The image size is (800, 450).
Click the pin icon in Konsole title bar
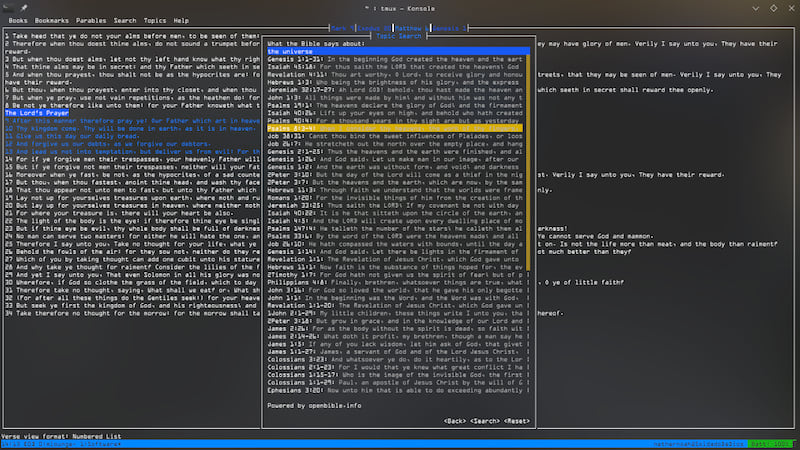[x=23, y=8]
